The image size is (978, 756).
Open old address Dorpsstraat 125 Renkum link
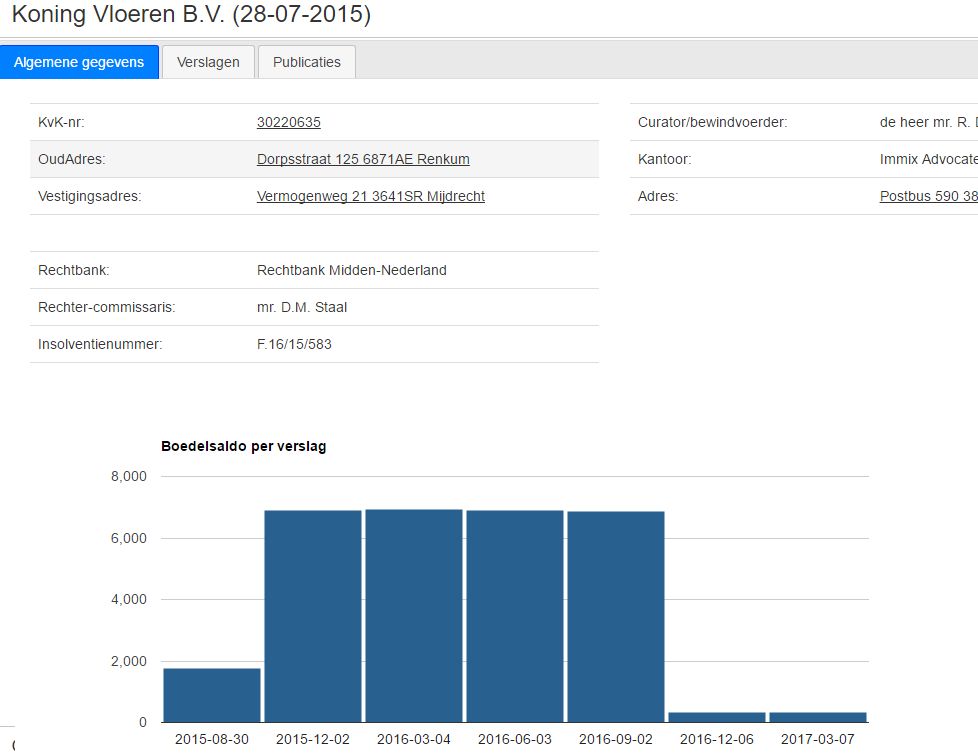click(x=363, y=159)
